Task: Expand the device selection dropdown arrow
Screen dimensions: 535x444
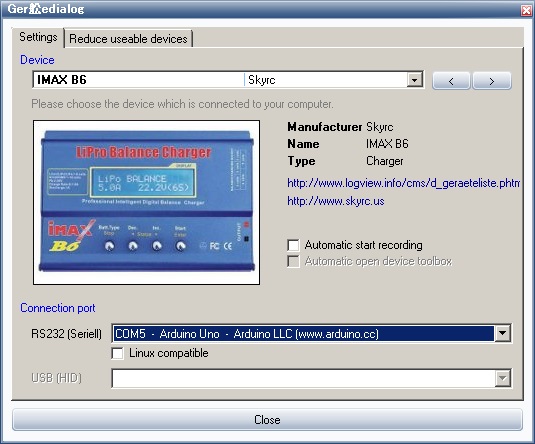Action: pos(415,80)
